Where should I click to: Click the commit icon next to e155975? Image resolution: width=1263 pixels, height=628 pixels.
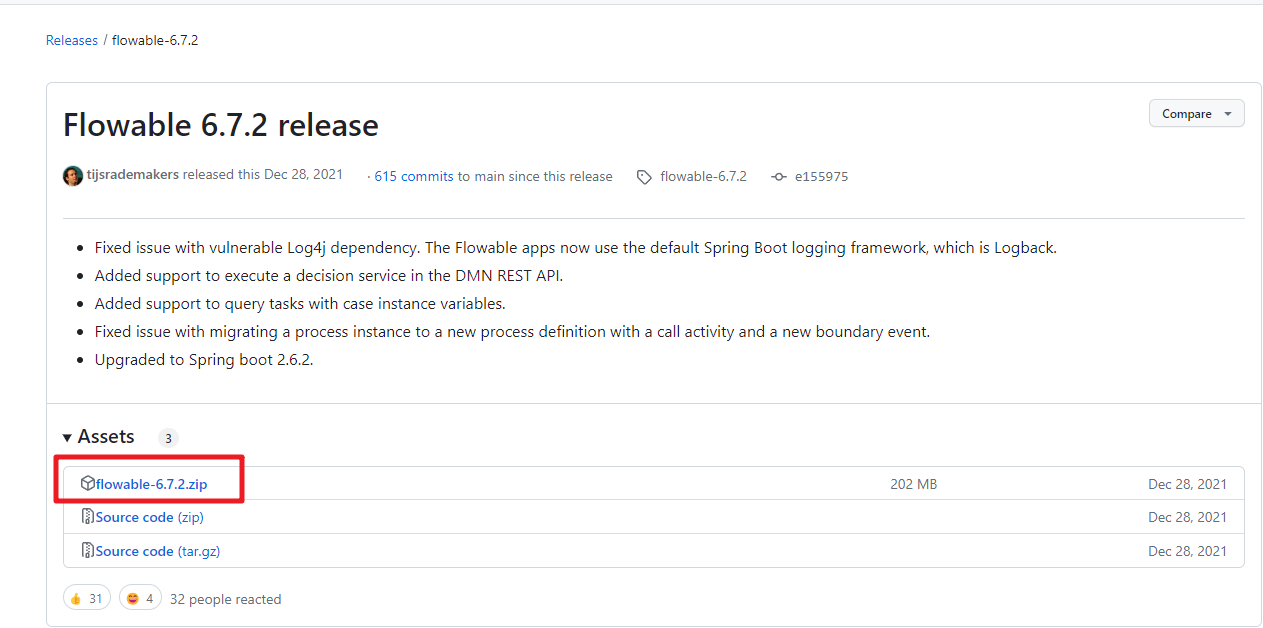[x=779, y=177]
